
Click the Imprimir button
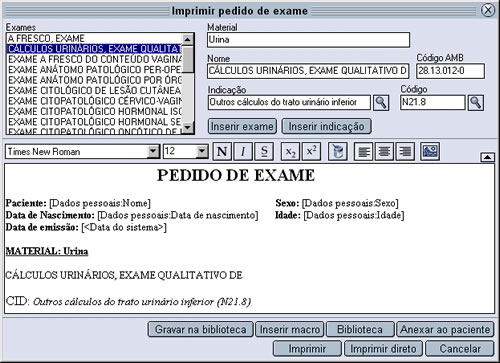click(307, 349)
